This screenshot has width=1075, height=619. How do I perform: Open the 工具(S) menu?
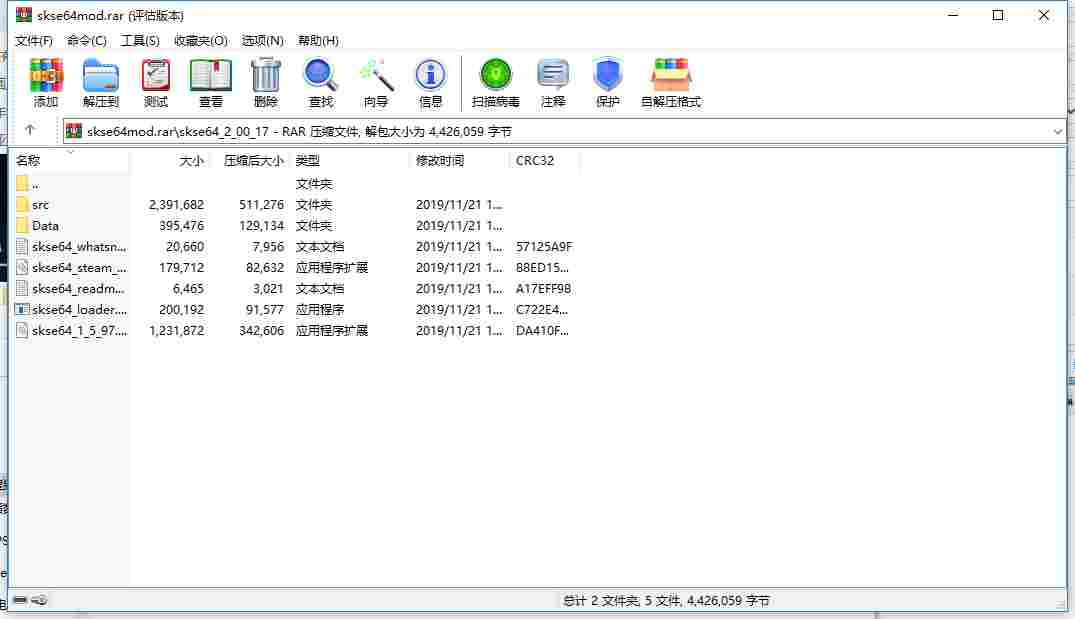click(x=140, y=40)
